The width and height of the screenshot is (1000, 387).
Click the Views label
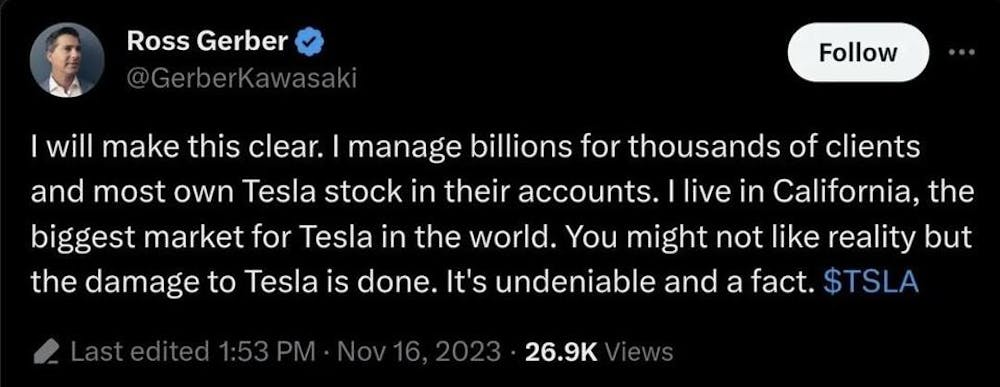pos(638,351)
